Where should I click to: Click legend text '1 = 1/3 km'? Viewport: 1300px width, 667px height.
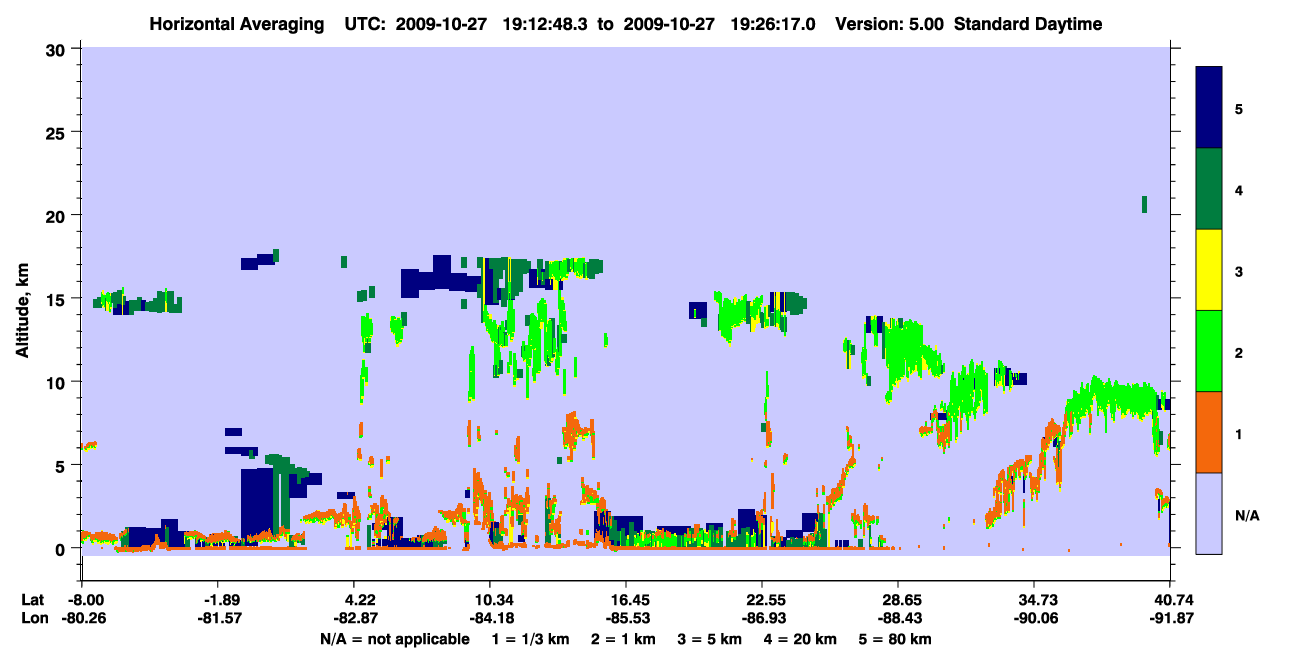[x=529, y=639]
